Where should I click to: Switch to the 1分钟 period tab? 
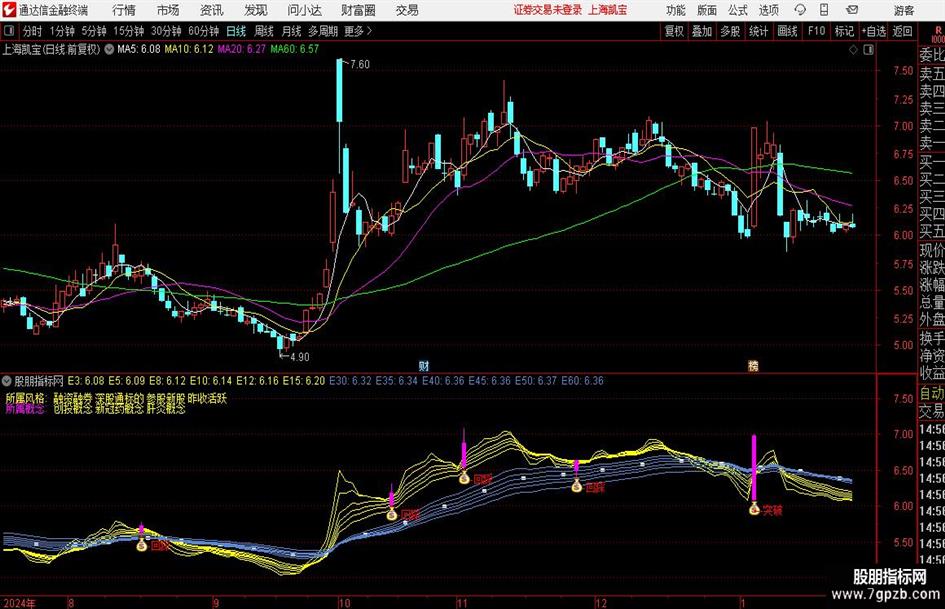pyautogui.click(x=62, y=31)
